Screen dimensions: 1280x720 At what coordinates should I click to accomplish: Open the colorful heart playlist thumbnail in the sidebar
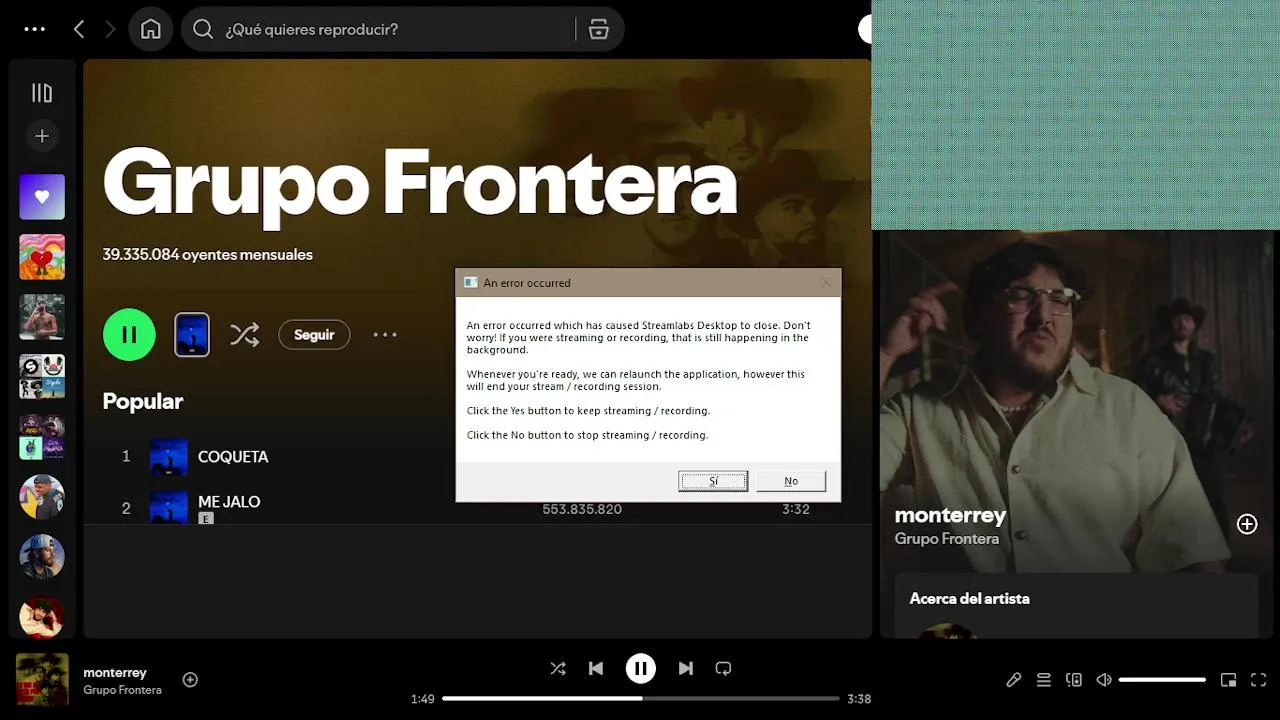coord(42,257)
